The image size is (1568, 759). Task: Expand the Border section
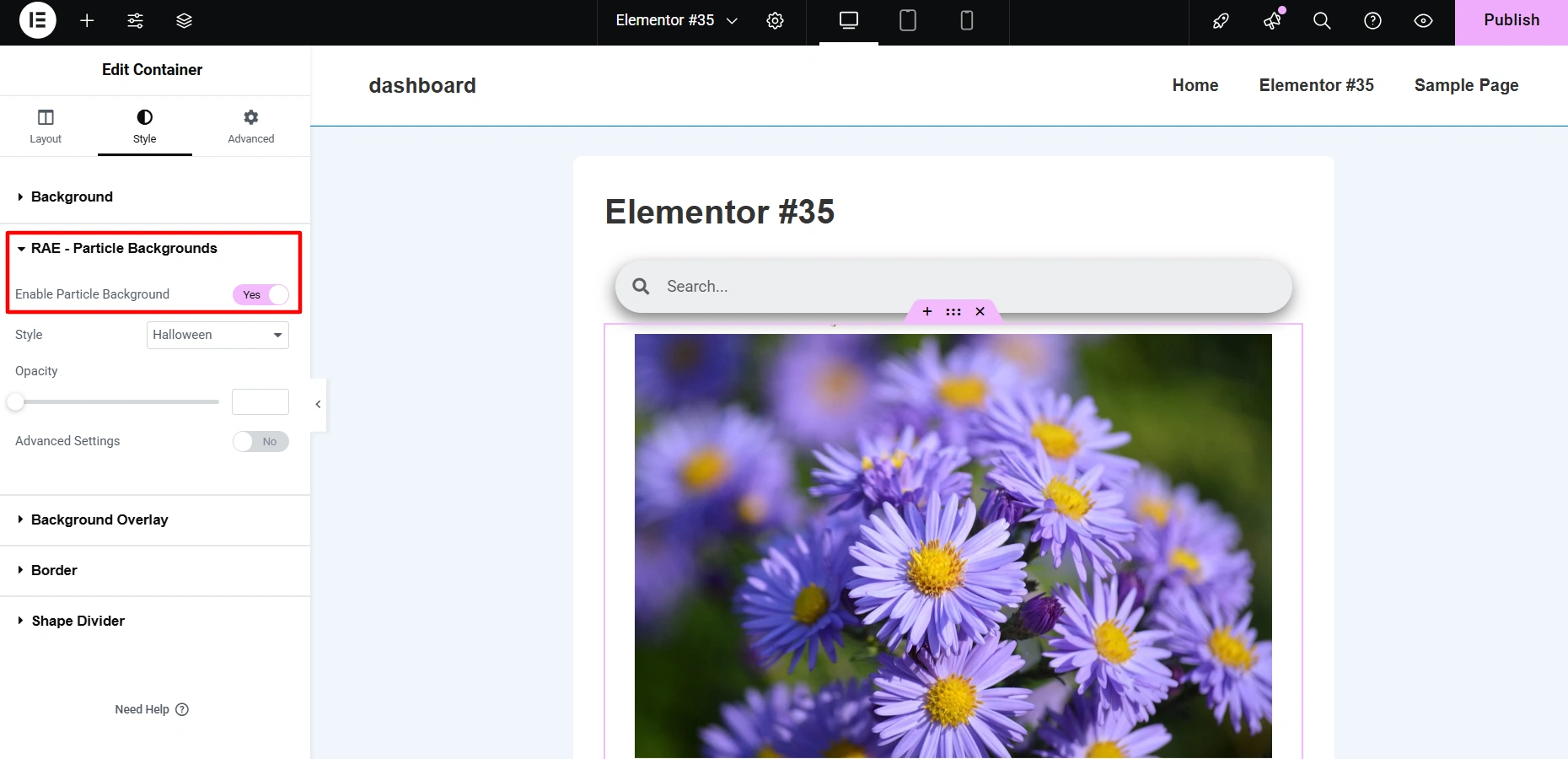pyautogui.click(x=155, y=570)
